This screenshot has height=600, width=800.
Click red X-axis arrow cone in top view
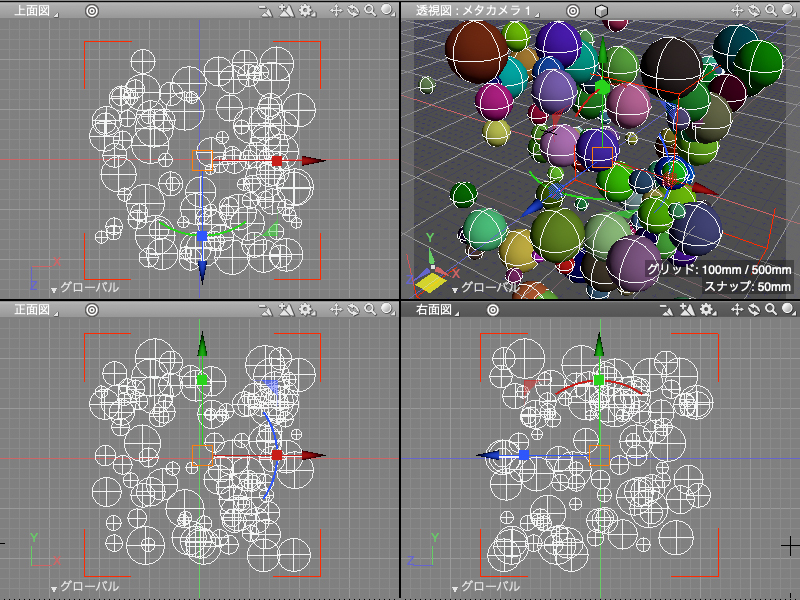314,161
